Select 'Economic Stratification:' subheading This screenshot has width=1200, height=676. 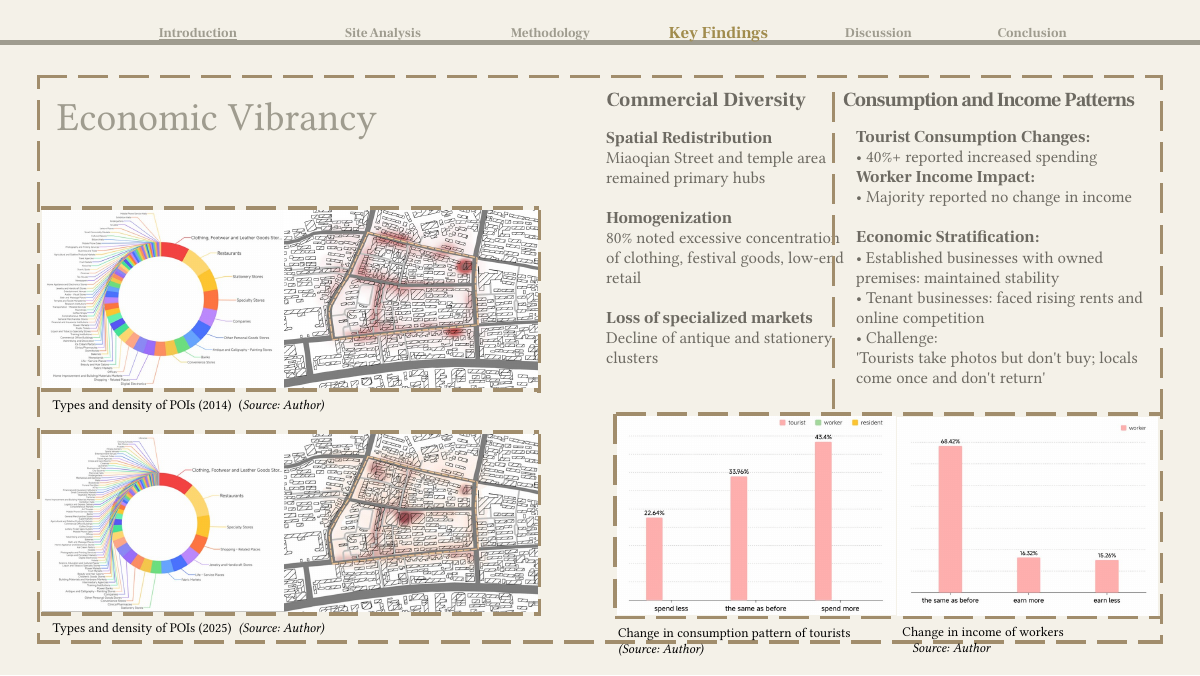click(948, 237)
